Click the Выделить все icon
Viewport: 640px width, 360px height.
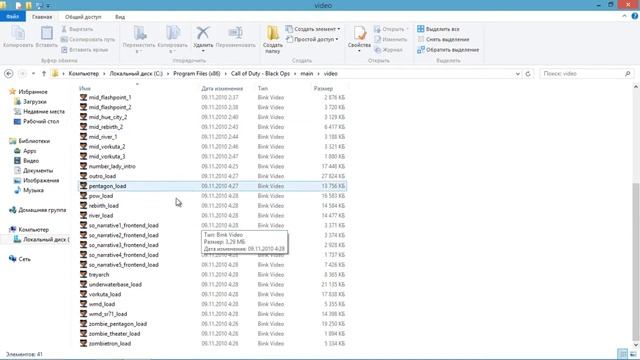click(x=420, y=29)
